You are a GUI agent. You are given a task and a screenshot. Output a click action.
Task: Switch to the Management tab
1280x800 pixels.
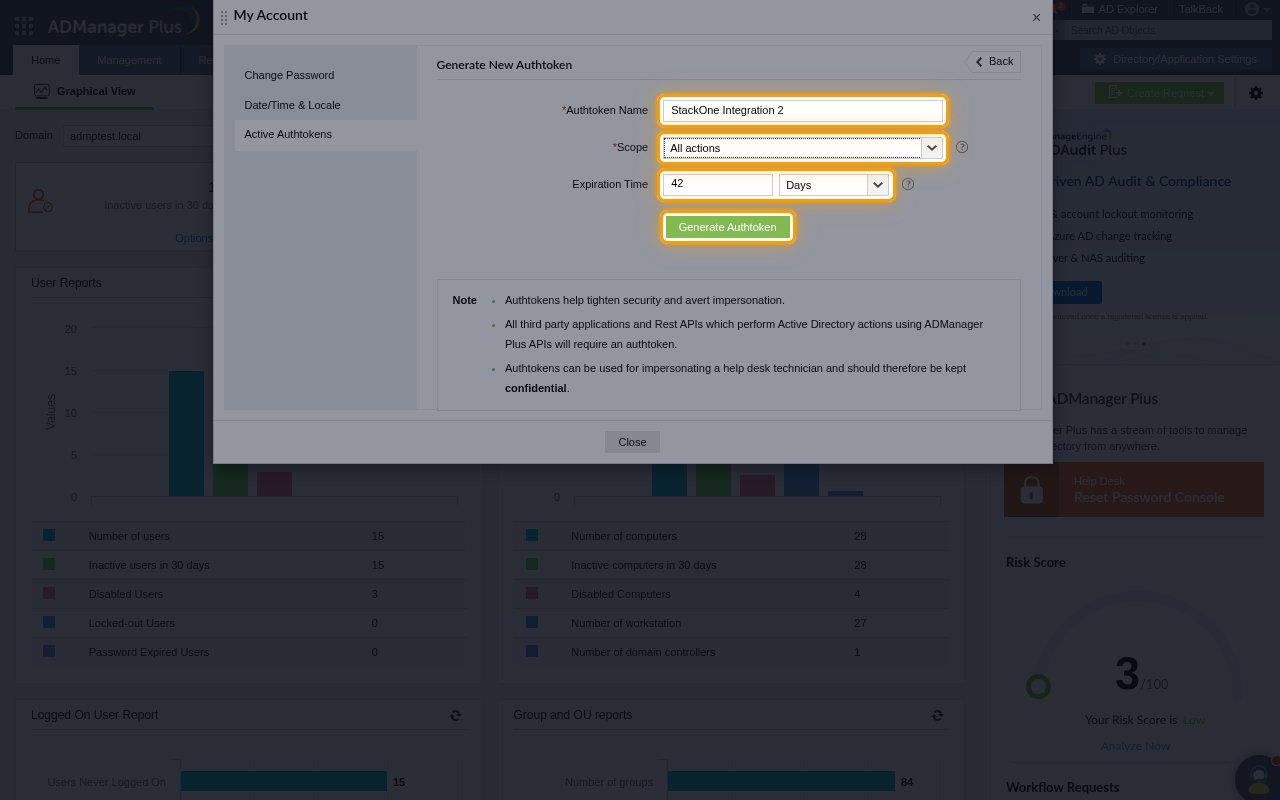coord(129,60)
